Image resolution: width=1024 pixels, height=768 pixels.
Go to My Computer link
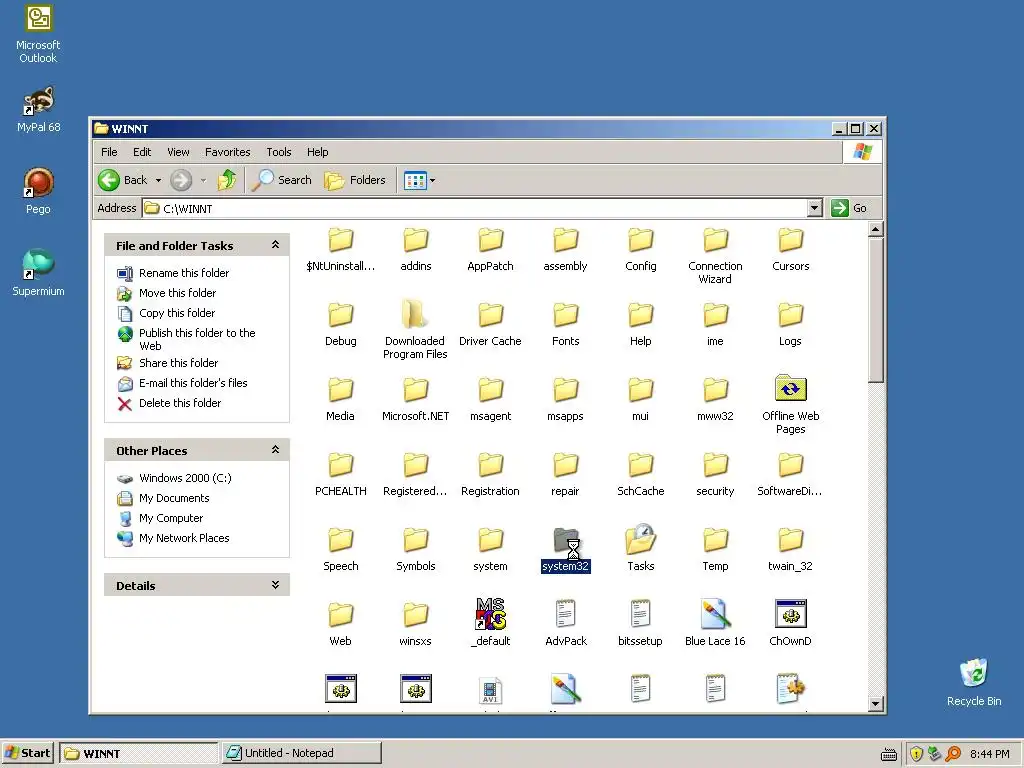click(x=160, y=519)
